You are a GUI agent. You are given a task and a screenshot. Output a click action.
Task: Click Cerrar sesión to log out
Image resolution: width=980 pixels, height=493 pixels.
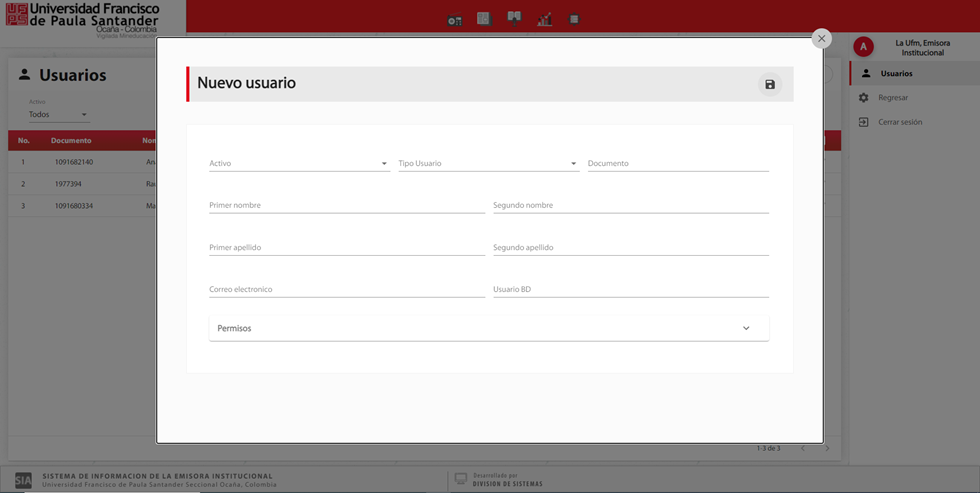pos(900,122)
